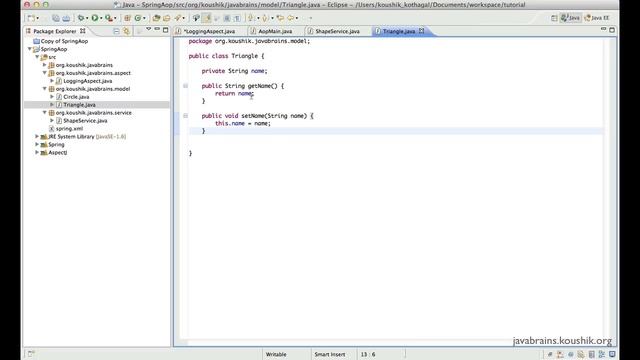
Task: Click the Debug bug icon
Action: click(x=81, y=18)
